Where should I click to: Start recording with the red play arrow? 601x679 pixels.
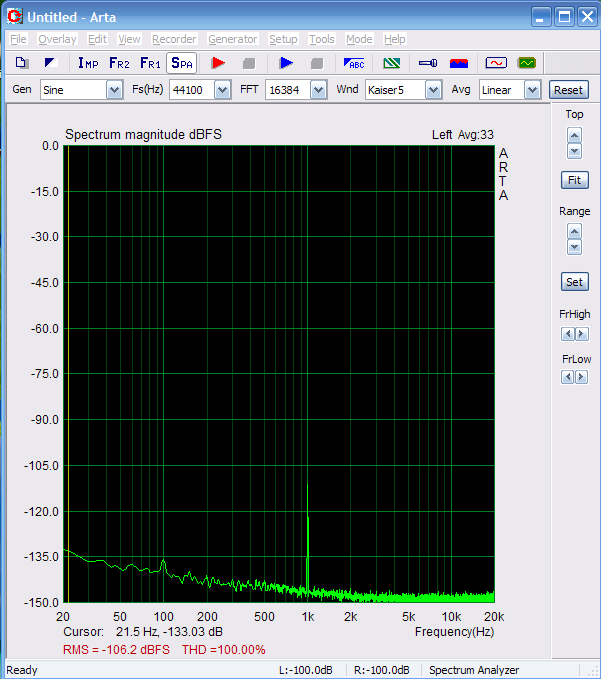218,63
